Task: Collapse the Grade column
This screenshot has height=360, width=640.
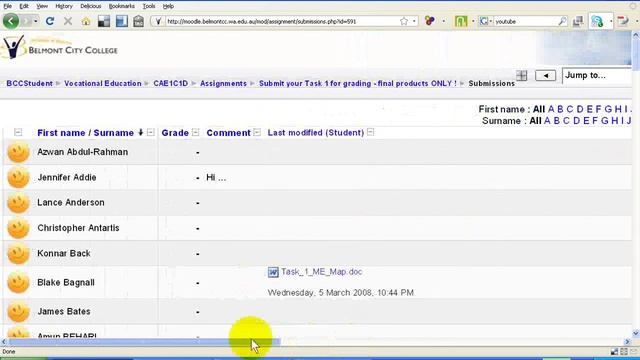Action: pos(196,132)
